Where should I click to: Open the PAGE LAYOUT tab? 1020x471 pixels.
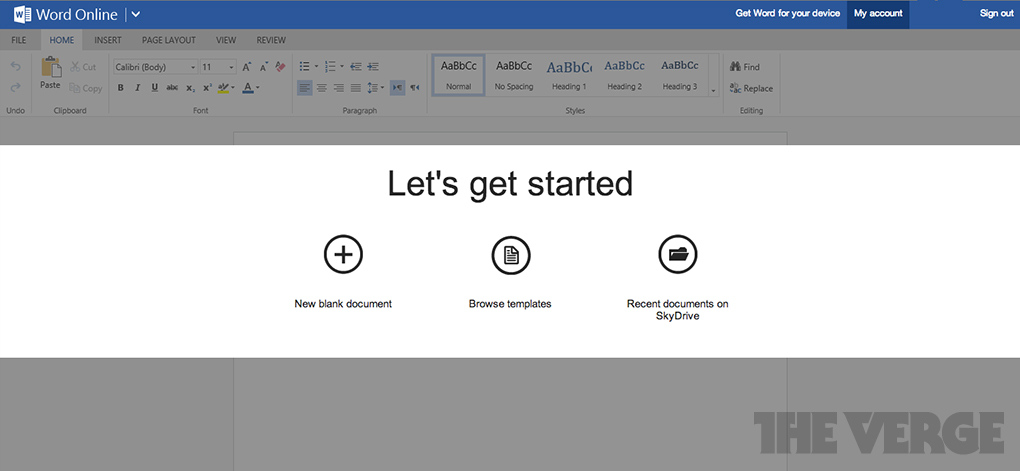(168, 40)
